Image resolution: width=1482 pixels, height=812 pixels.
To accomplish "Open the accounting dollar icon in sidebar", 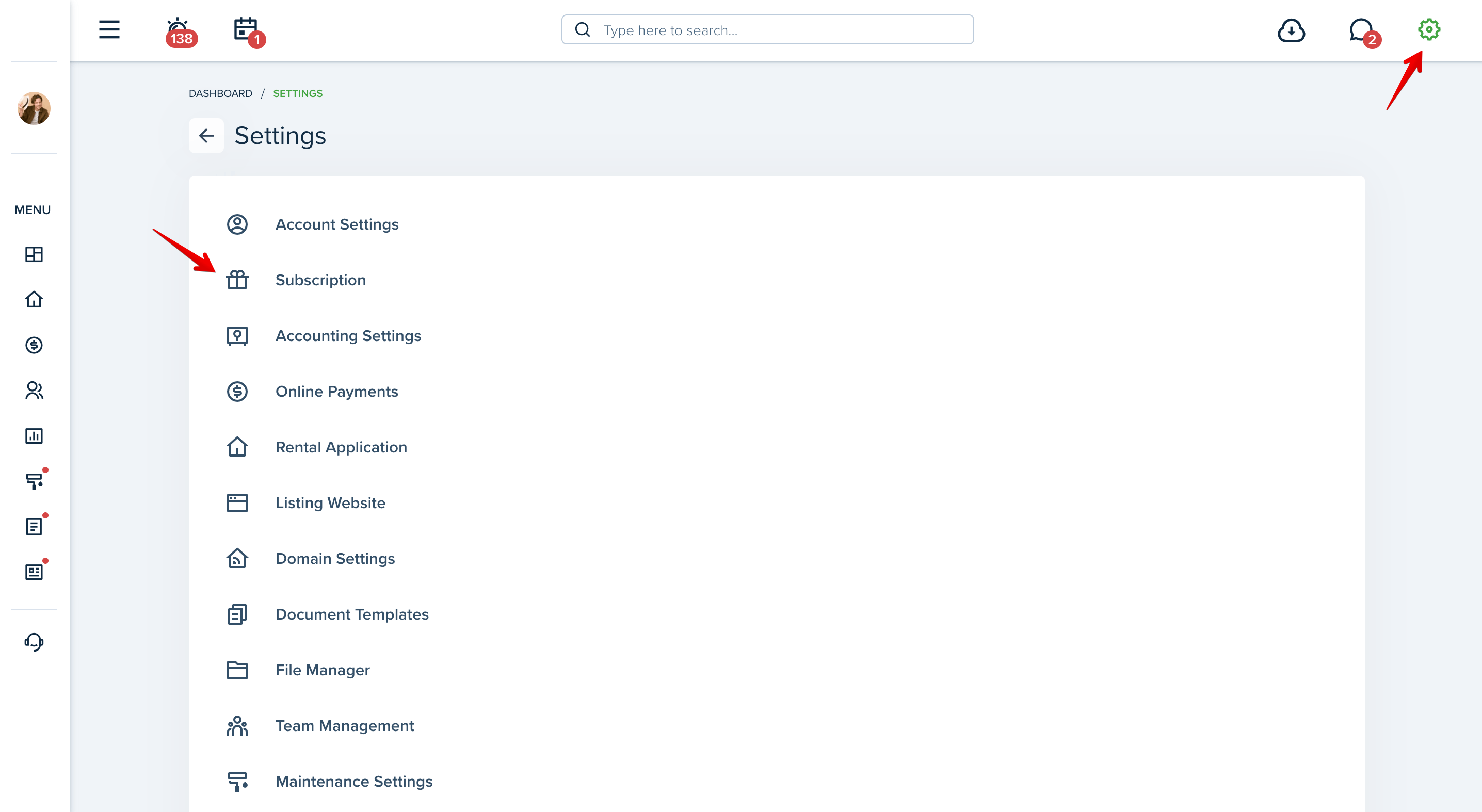I will 34,345.
